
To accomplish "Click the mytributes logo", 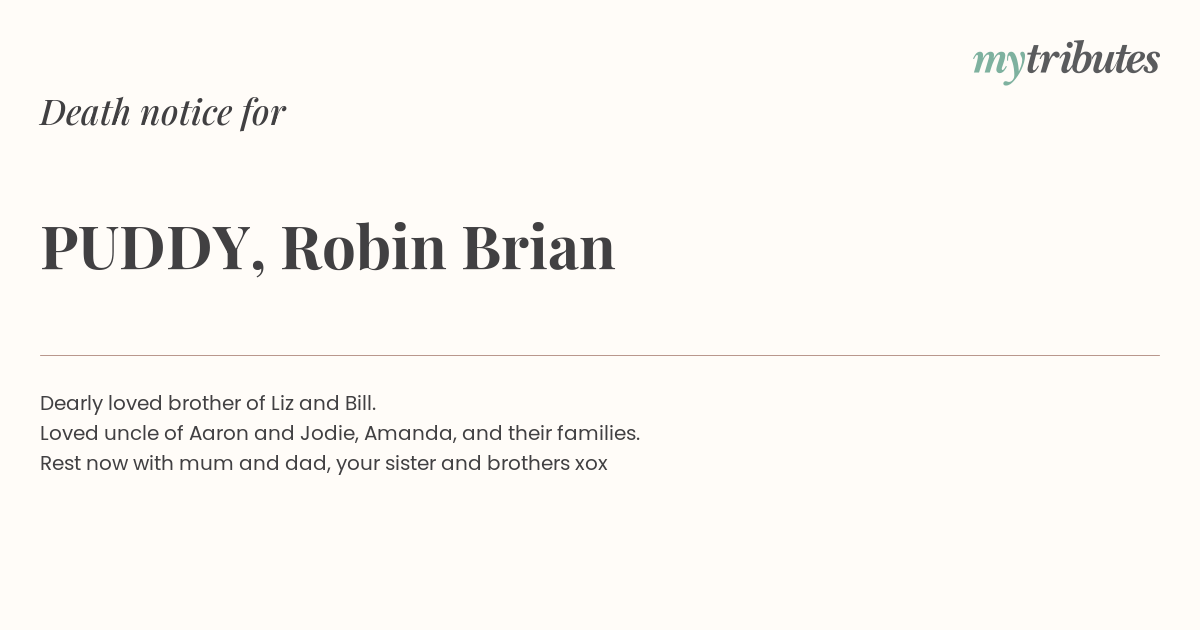I will point(1066,61).
